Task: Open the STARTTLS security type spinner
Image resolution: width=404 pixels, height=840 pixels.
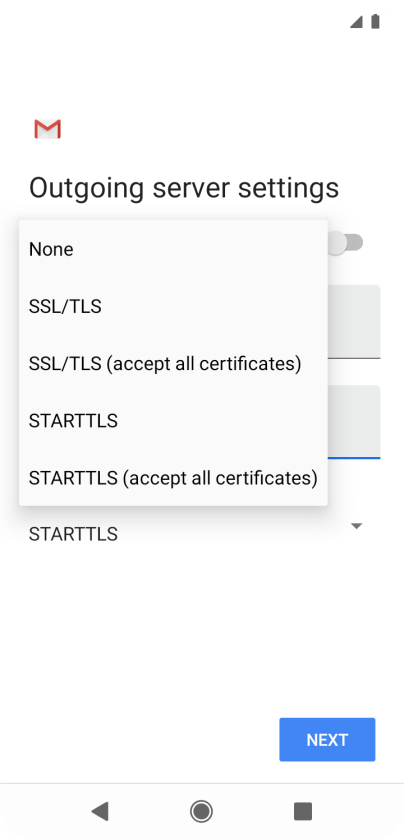Action: [196, 534]
